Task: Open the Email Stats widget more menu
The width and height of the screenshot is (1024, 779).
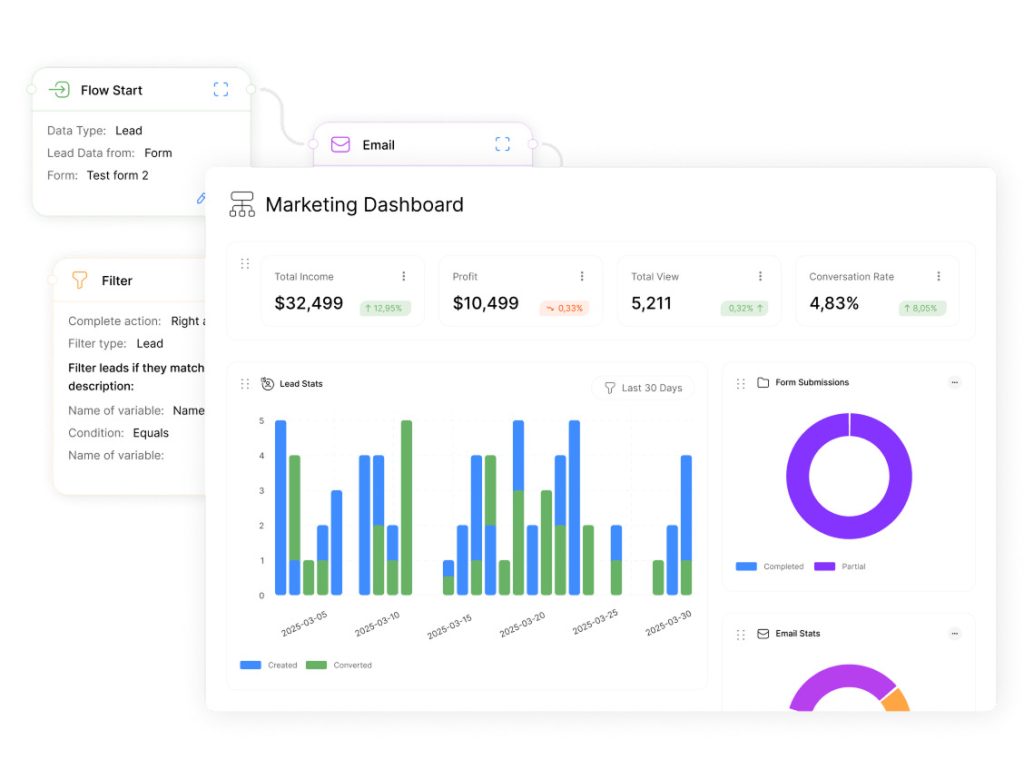Action: click(x=954, y=634)
